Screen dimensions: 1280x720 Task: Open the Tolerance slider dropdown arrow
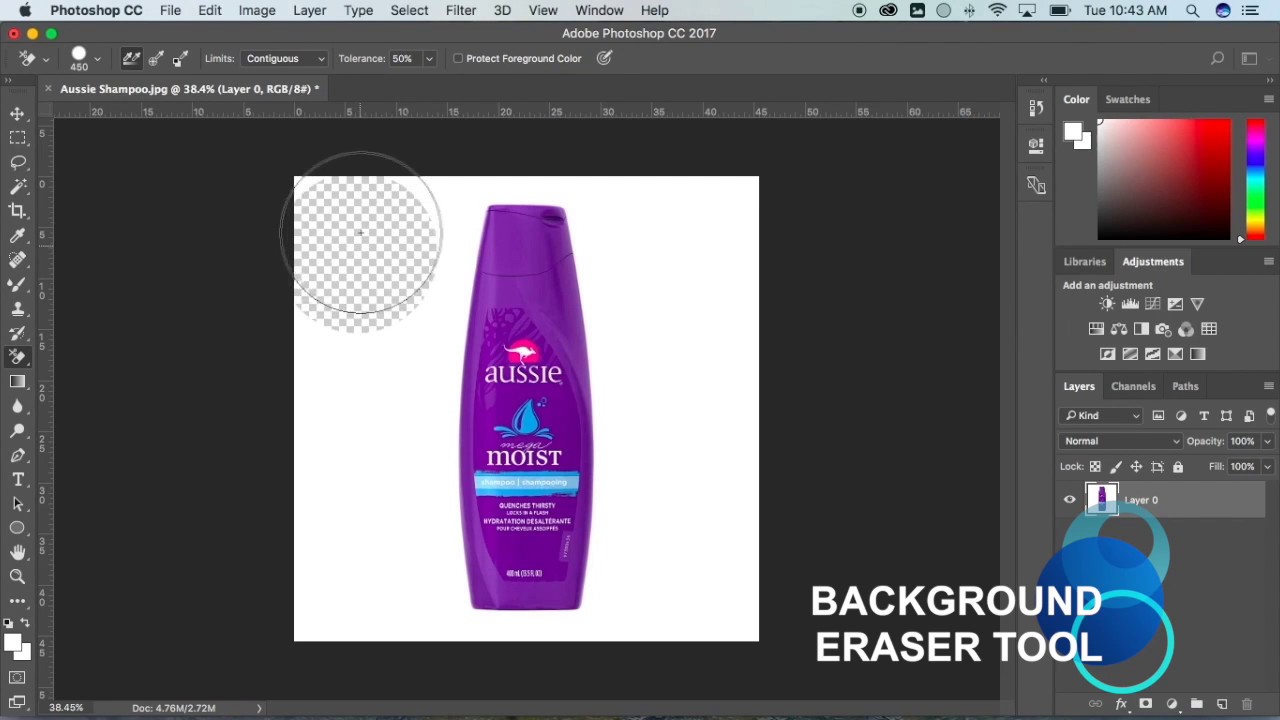coord(429,58)
